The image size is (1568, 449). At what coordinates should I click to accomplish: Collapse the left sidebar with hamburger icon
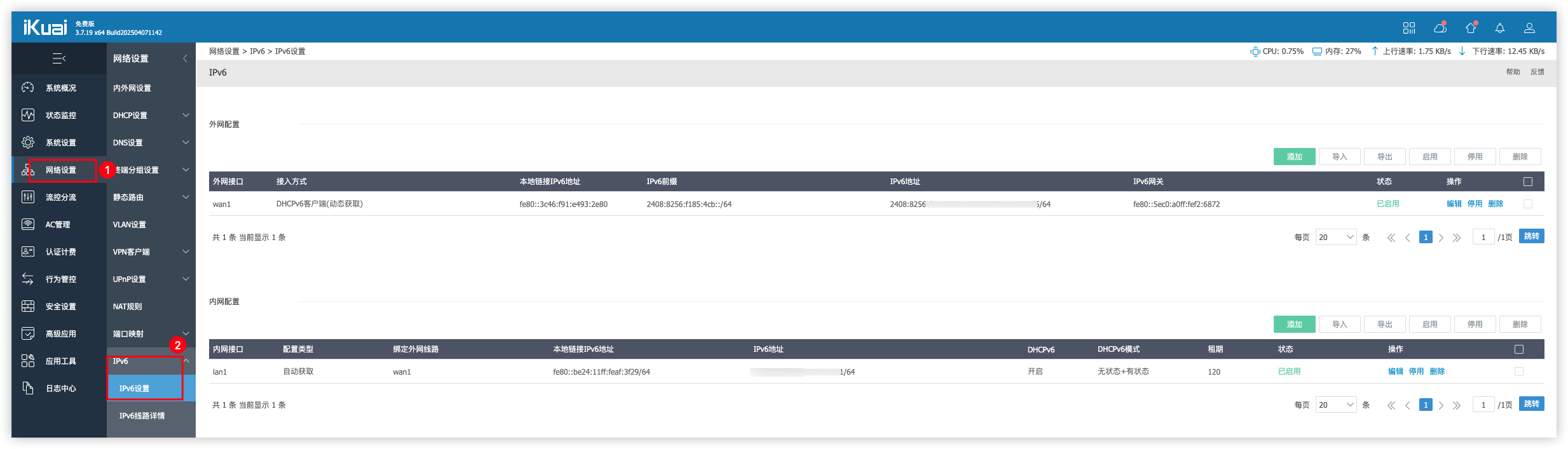pyautogui.click(x=59, y=58)
